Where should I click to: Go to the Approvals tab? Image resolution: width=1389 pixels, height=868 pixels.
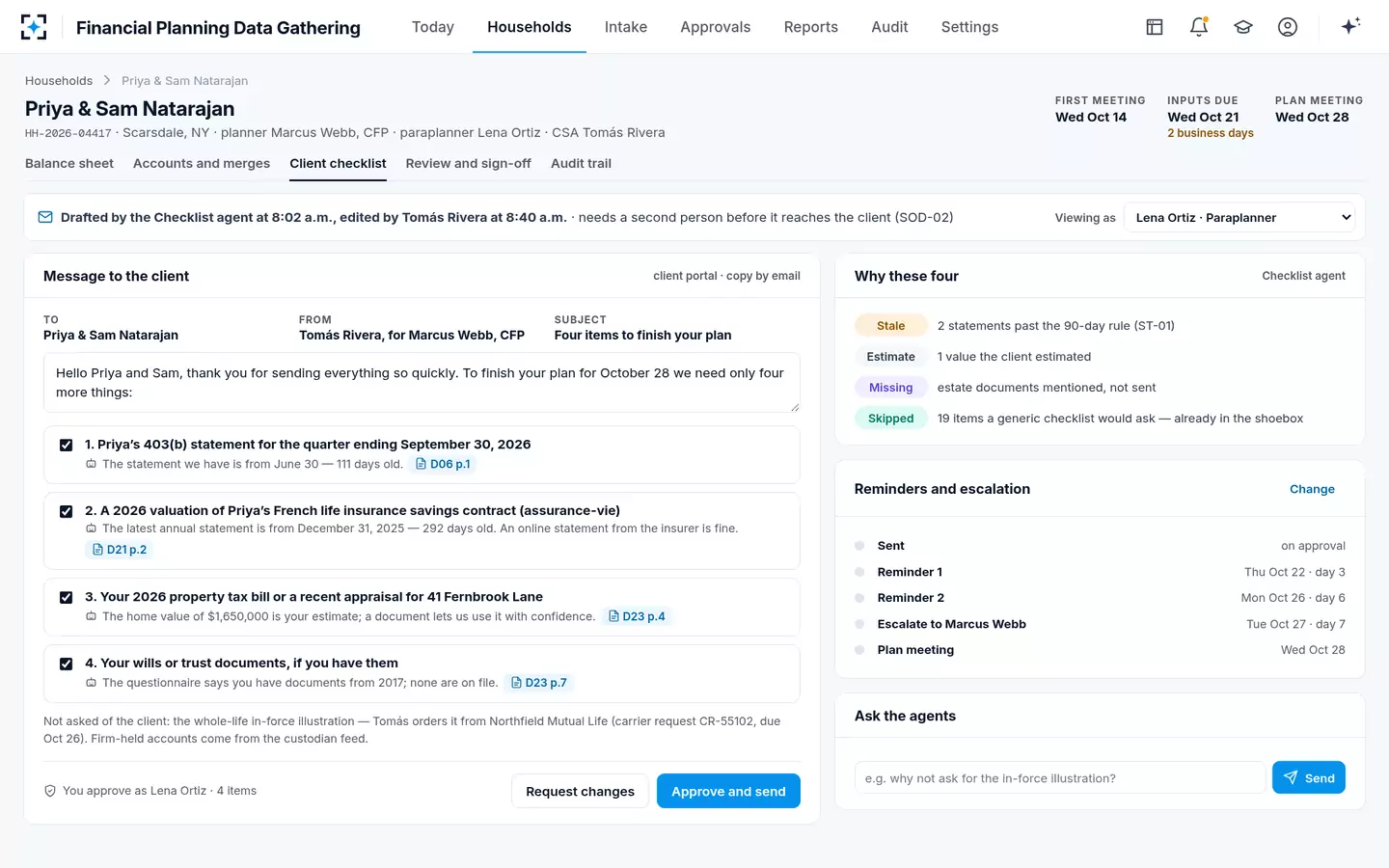(x=716, y=27)
